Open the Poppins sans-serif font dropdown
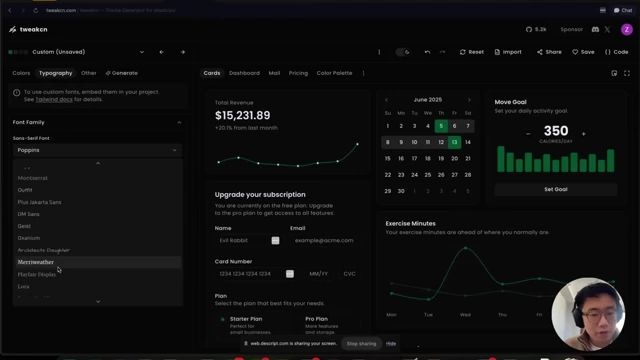640x360 pixels. (97, 150)
